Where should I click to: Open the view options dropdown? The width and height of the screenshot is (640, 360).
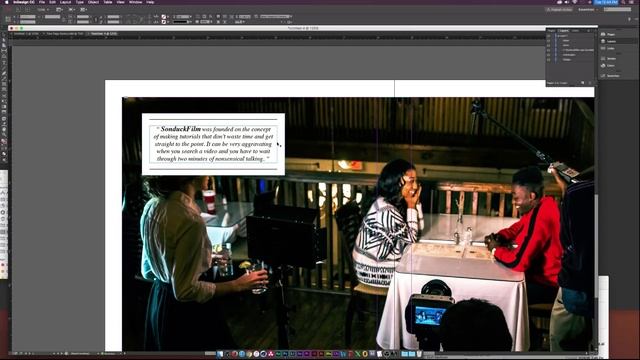(59, 9)
